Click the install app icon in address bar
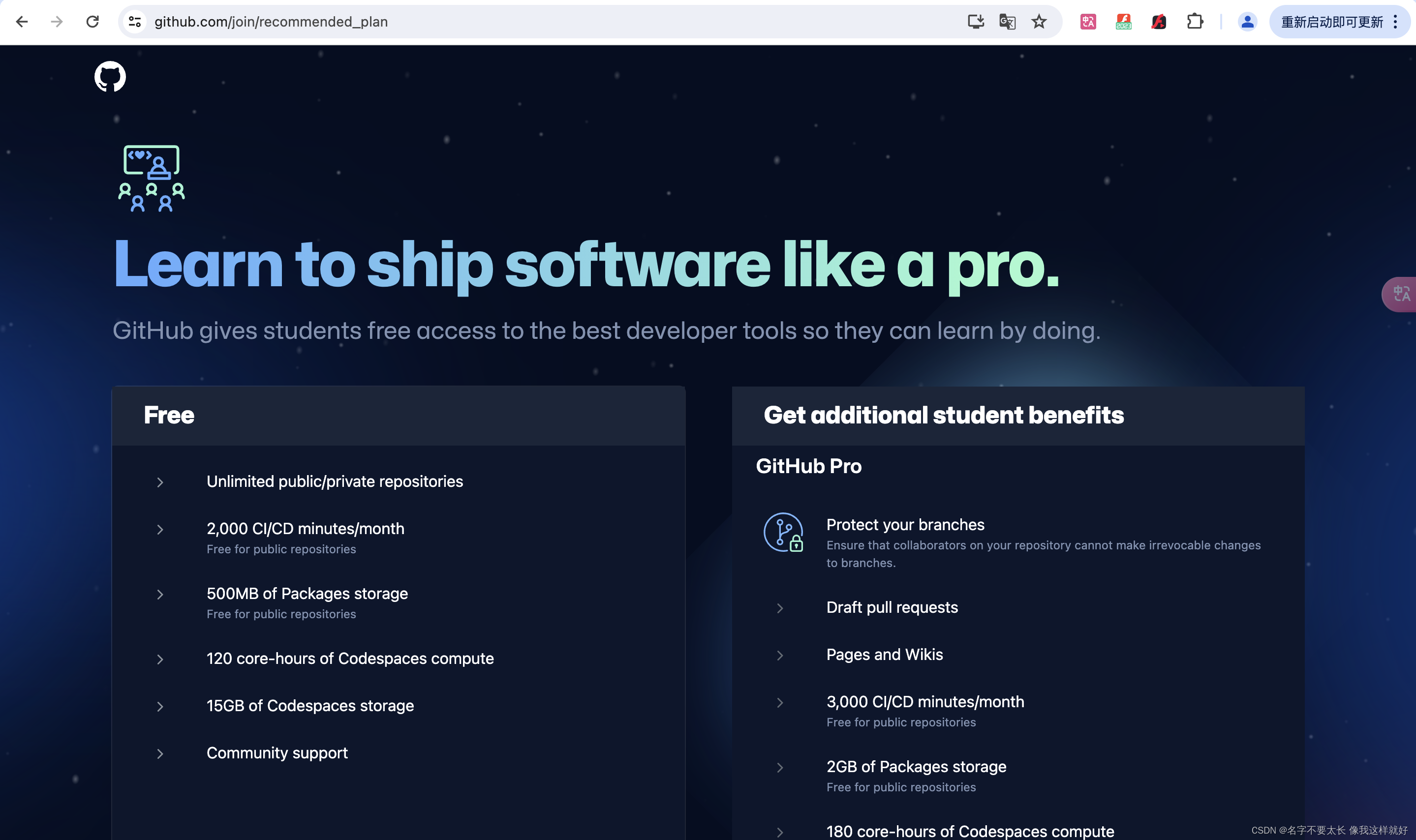The height and width of the screenshot is (840, 1416). 976,22
